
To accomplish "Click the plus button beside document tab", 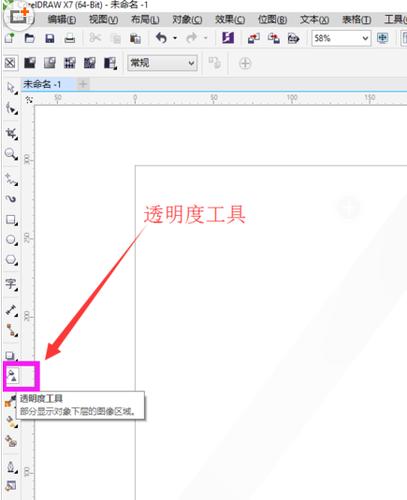I will click(x=83, y=84).
